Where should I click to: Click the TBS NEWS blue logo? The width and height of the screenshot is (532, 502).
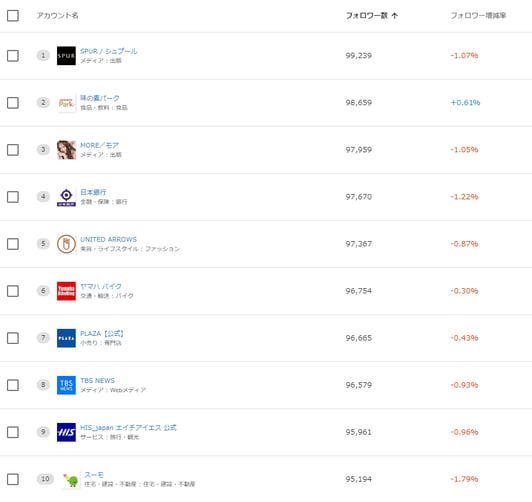click(x=66, y=385)
